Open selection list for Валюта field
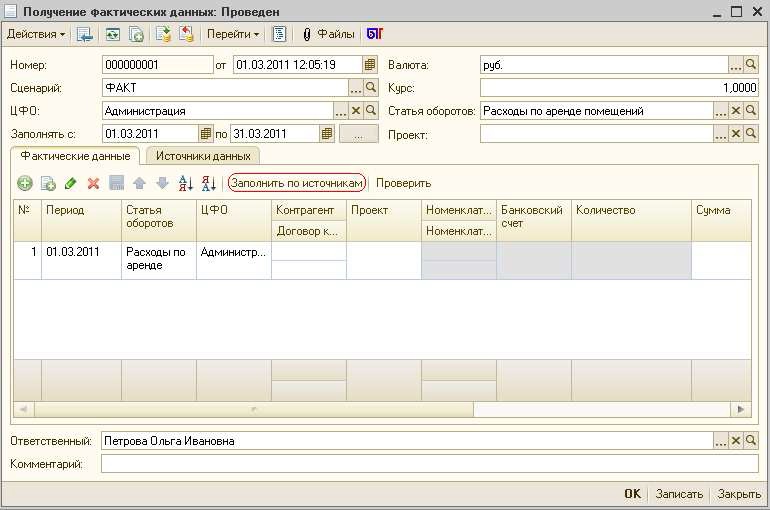This screenshot has height=510, width=770. pos(736,64)
